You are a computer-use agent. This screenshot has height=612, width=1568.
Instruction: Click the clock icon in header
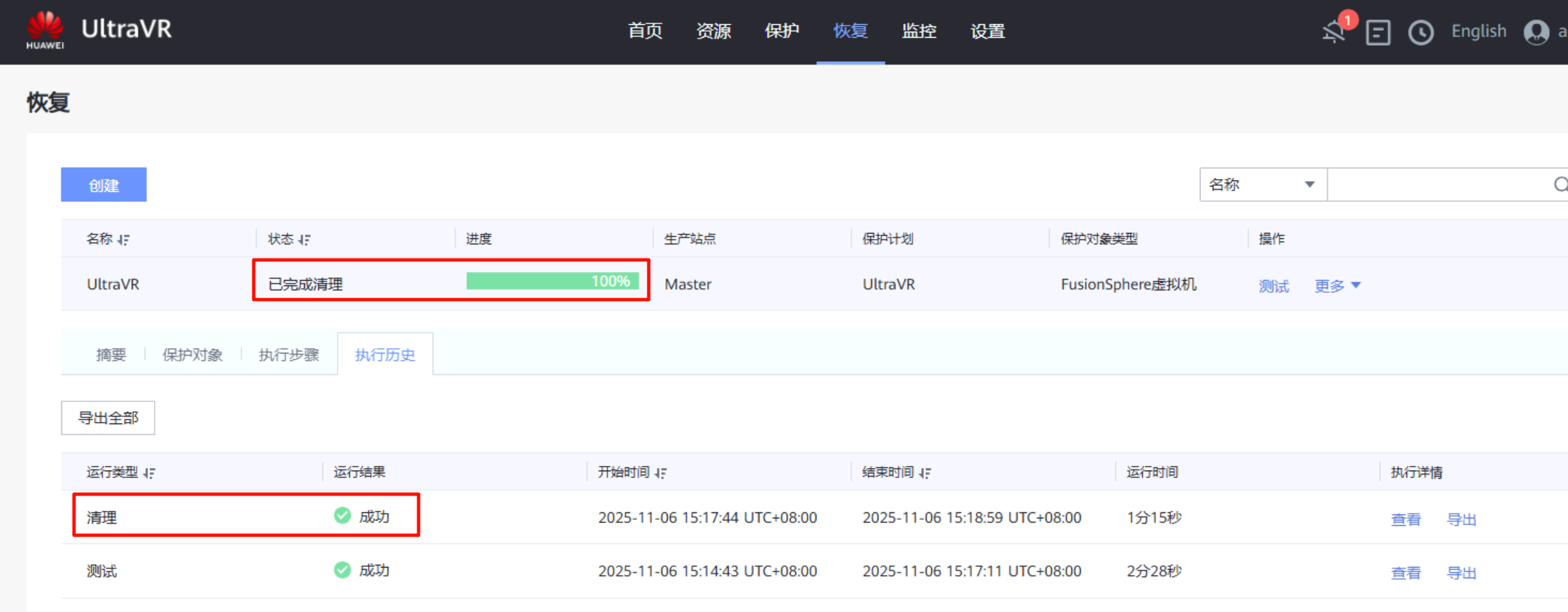[x=1421, y=32]
